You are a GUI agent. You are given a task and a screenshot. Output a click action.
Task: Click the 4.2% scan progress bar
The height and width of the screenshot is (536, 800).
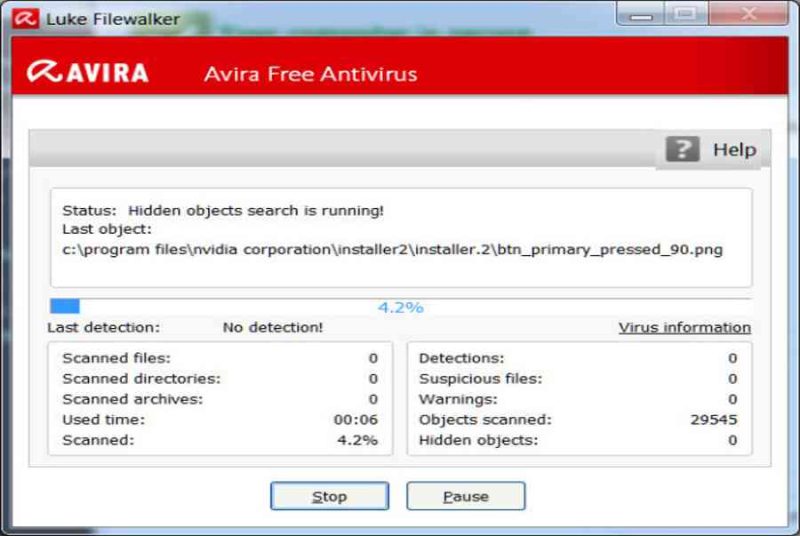tap(401, 307)
